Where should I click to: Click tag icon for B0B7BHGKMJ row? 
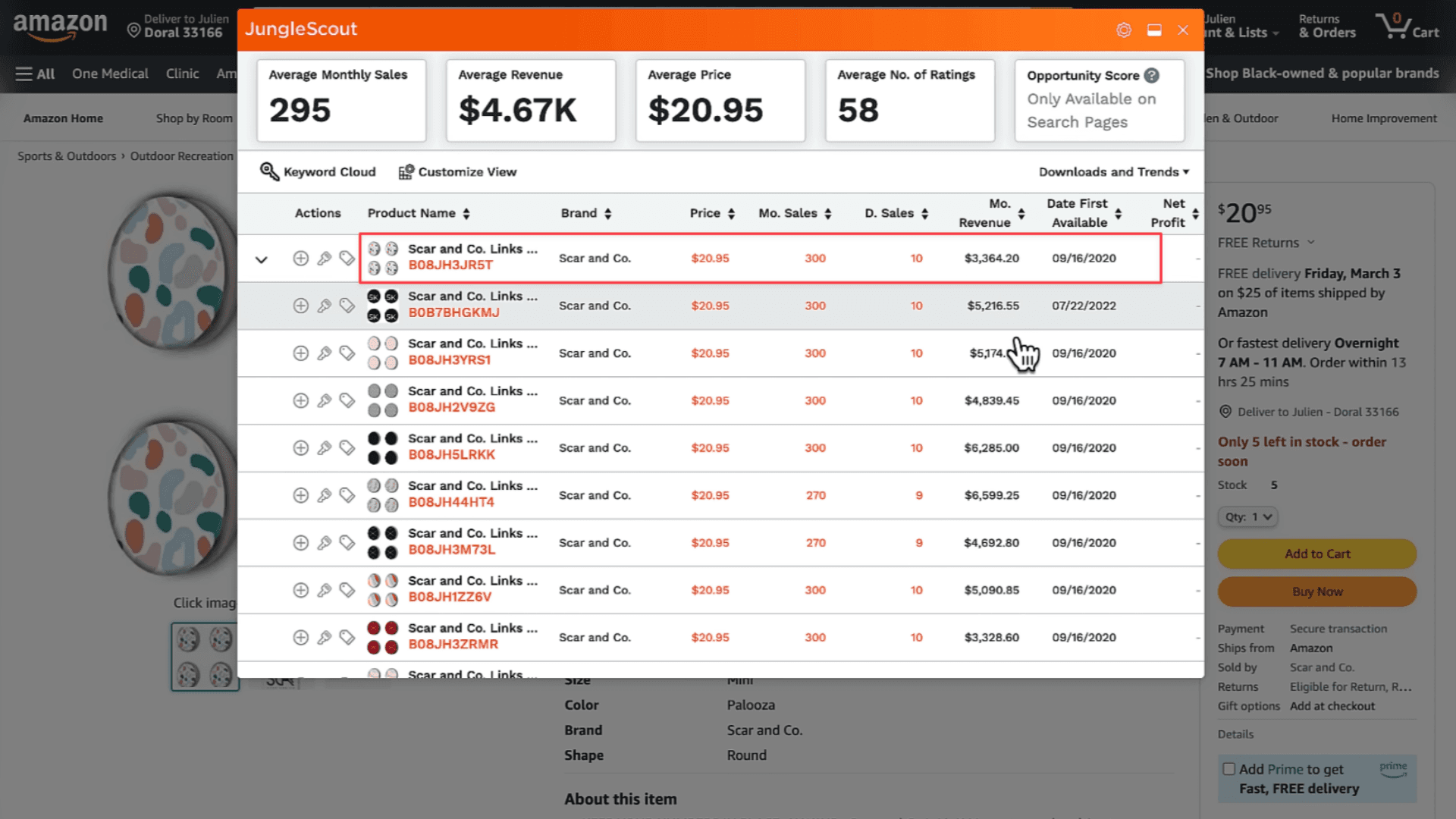[347, 306]
